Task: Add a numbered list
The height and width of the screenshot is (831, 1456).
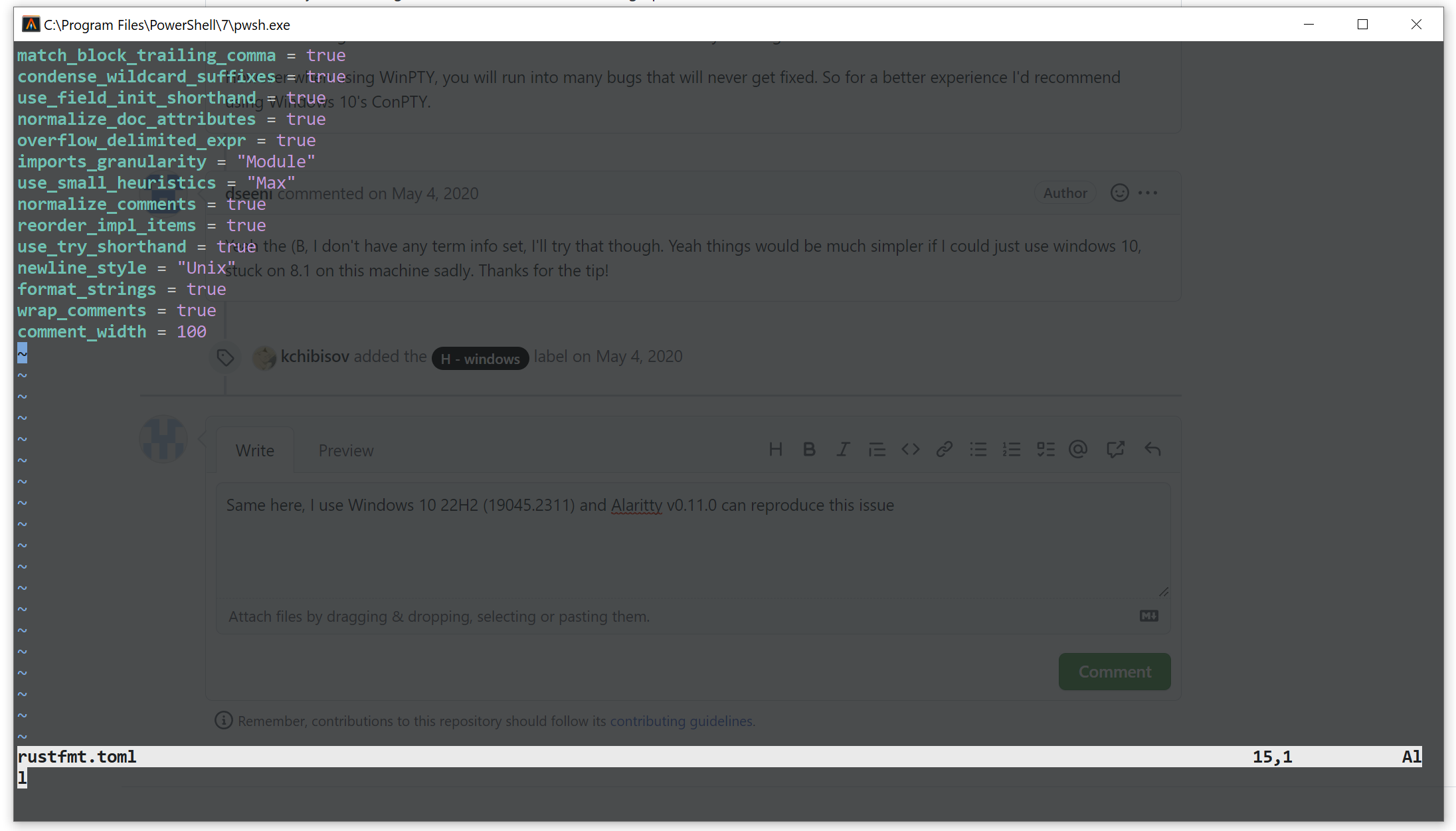Action: pyautogui.click(x=1012, y=449)
